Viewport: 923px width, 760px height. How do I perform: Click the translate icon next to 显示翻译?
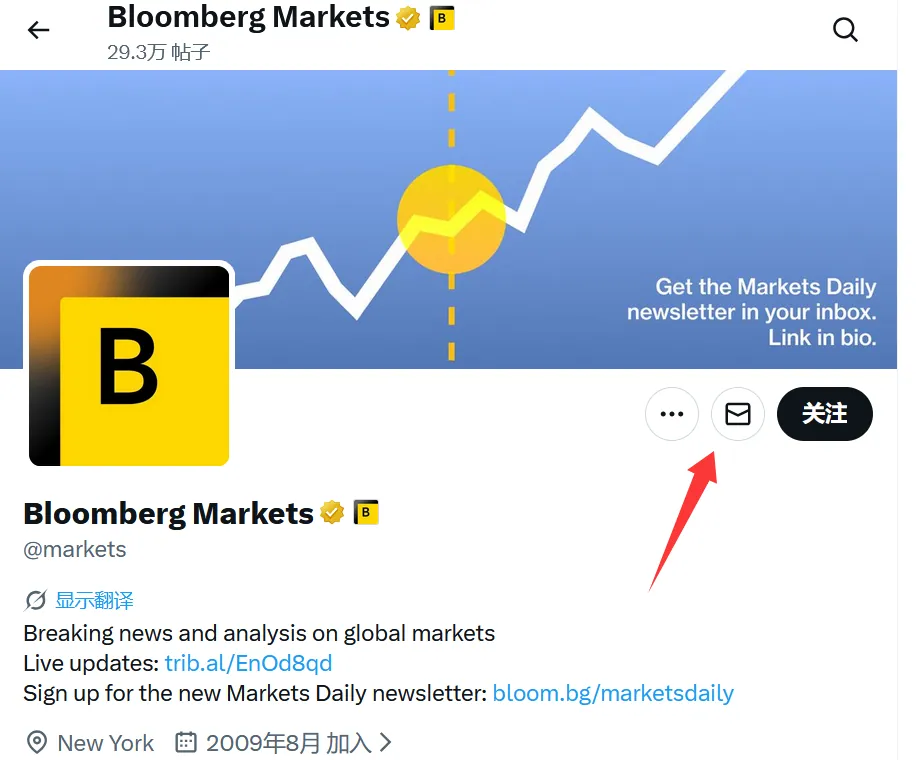[x=35, y=600]
